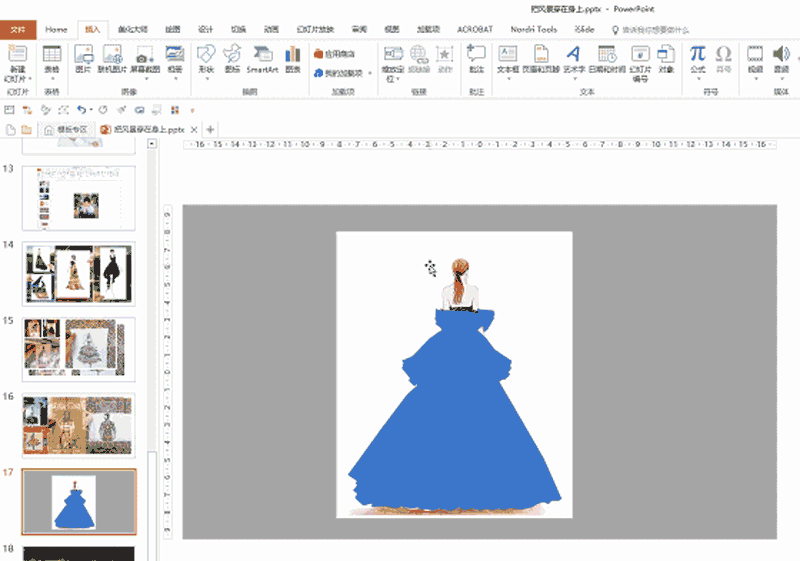Expand the Screenshot dropdown arrow
The image size is (800, 561).
coord(146,79)
